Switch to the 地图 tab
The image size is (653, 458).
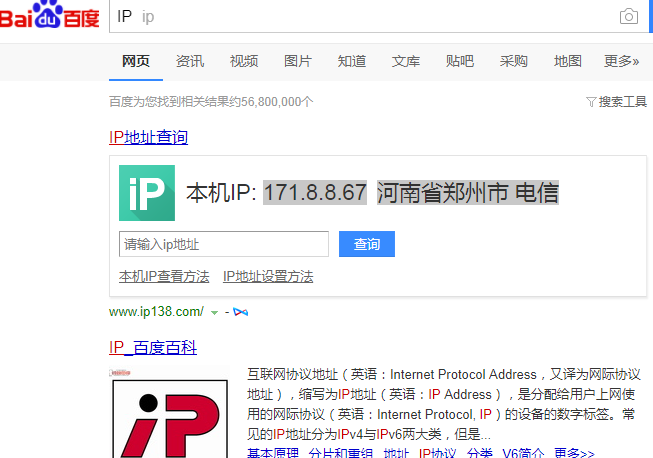click(568, 61)
